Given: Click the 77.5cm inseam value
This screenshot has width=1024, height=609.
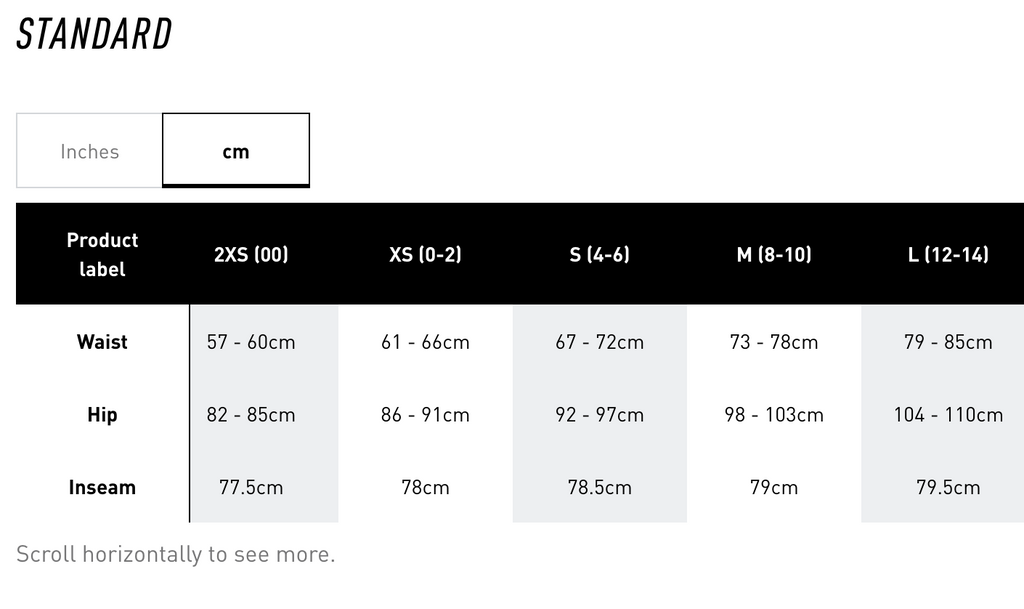Looking at the screenshot, I should (x=251, y=488).
